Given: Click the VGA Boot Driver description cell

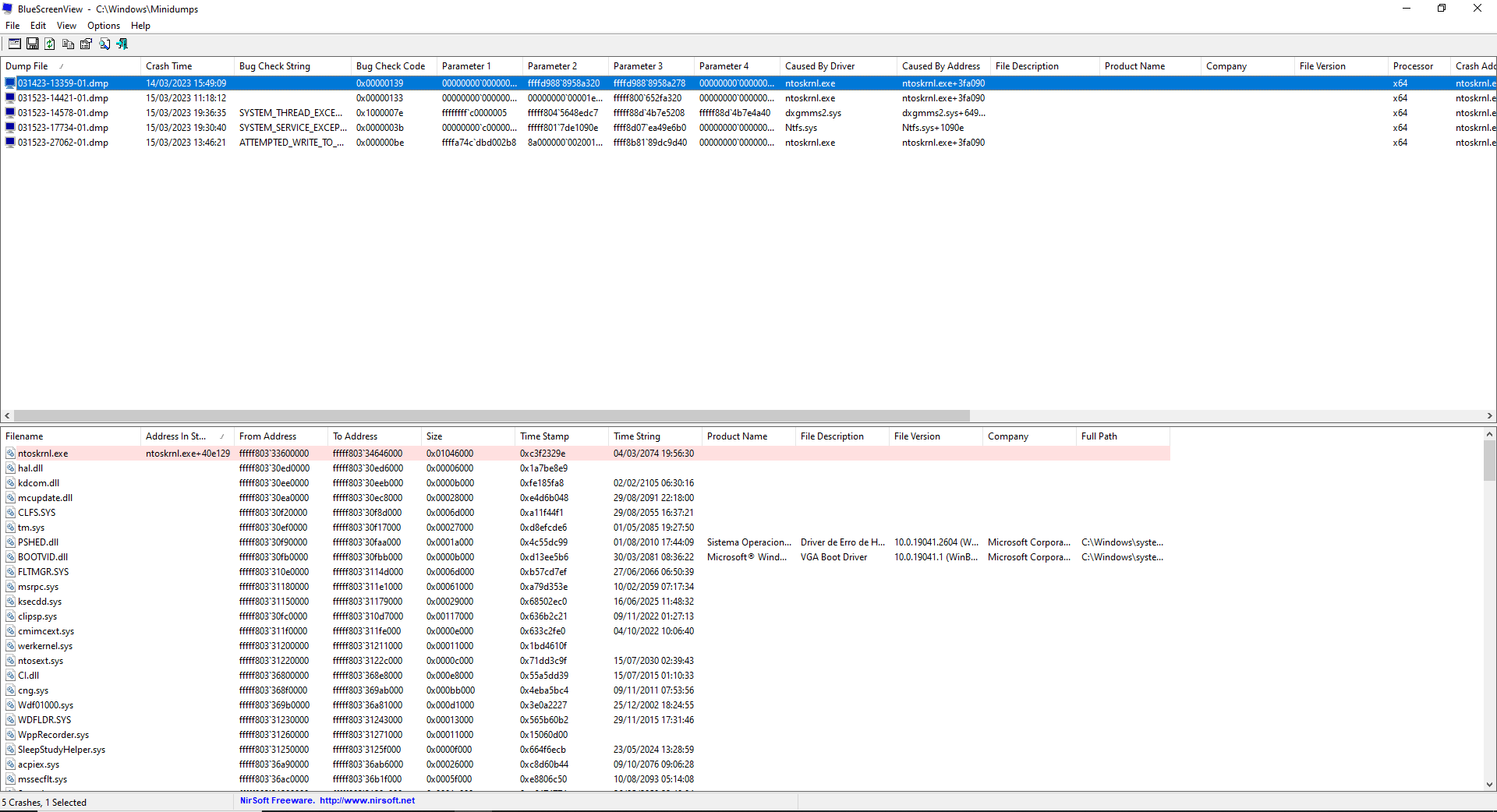Looking at the screenshot, I should 833,557.
